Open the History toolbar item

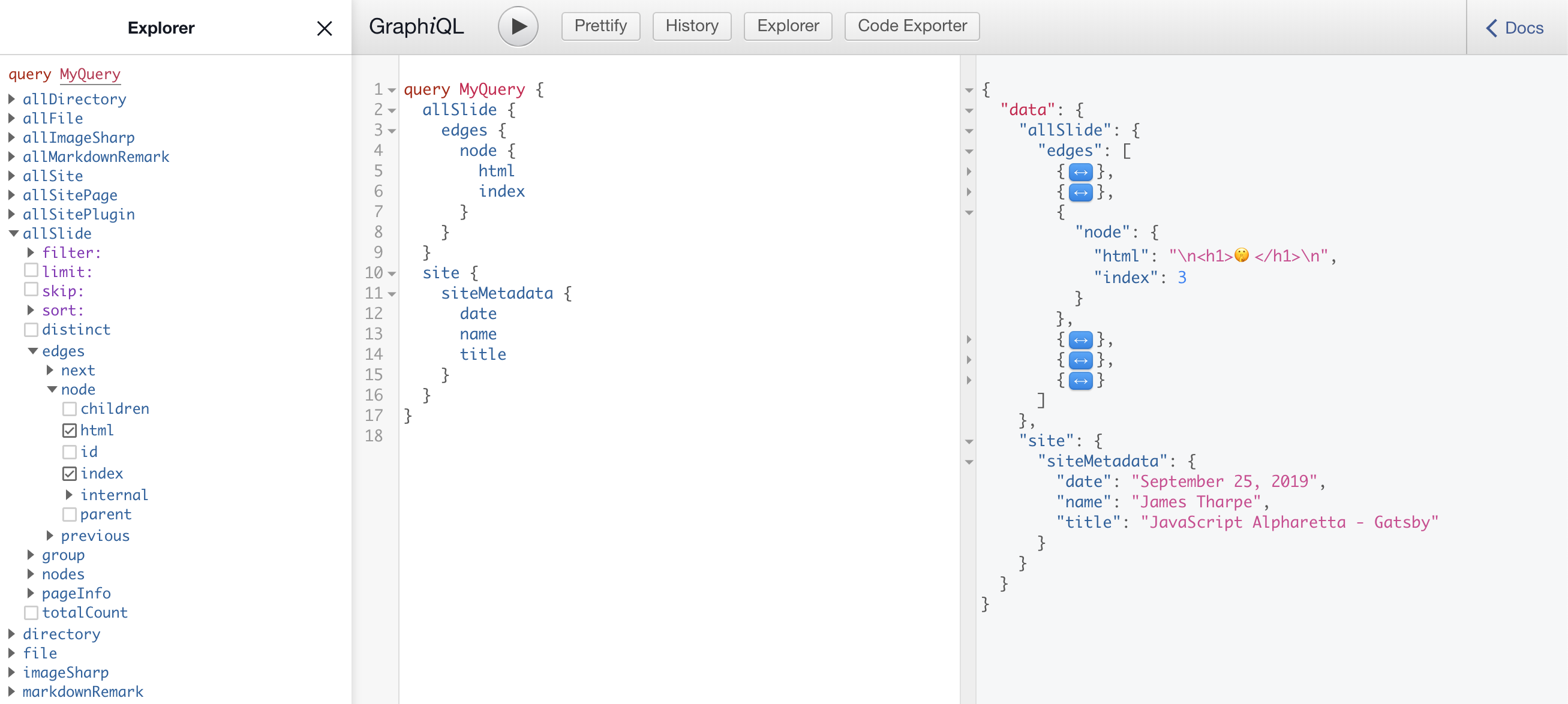tap(692, 26)
